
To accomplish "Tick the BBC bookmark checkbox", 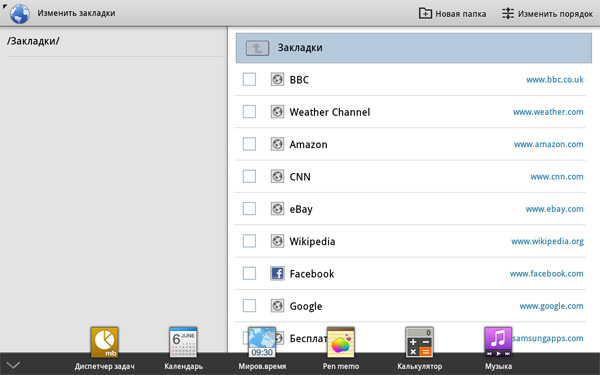I will click(x=249, y=80).
